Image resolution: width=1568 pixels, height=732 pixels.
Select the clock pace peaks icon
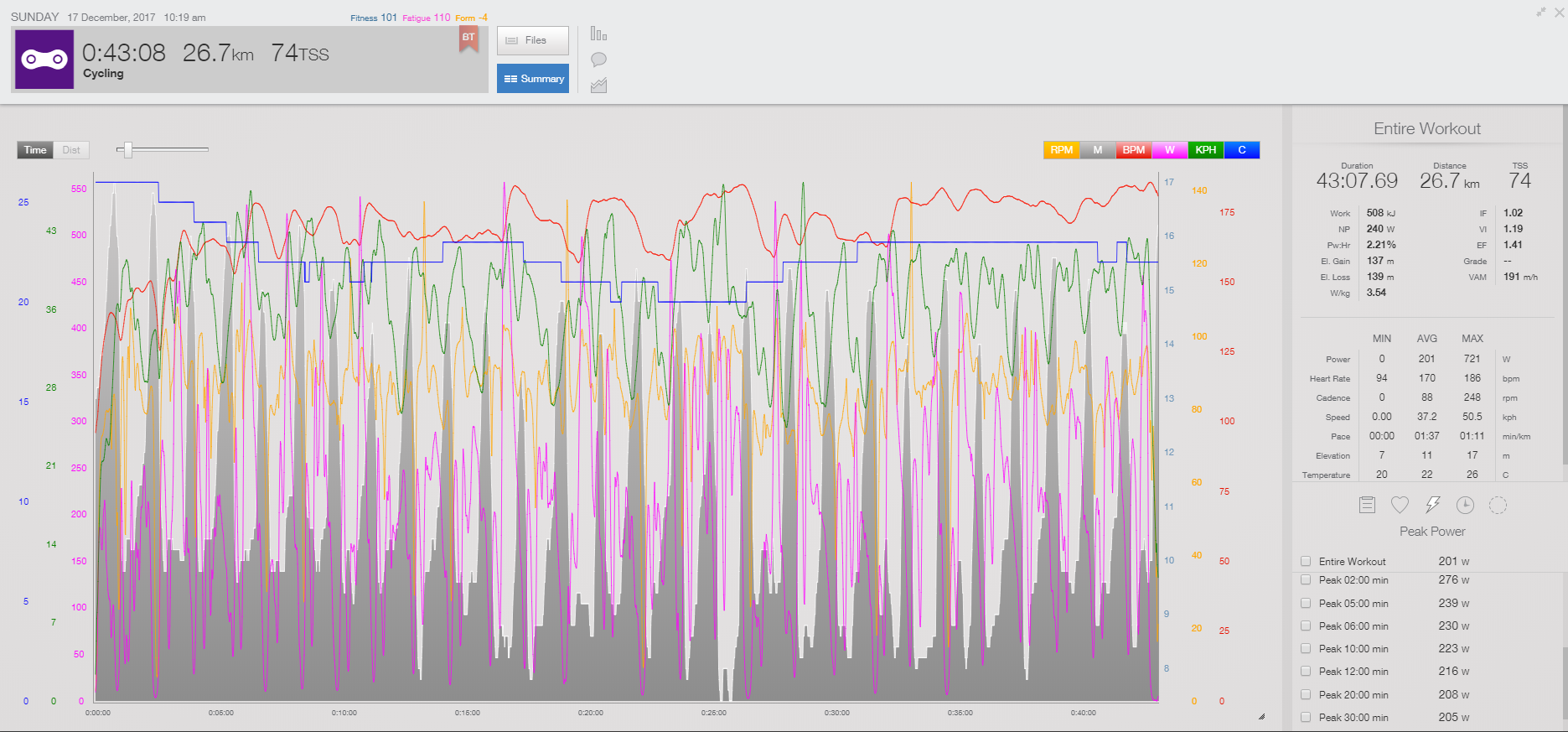coord(1465,505)
